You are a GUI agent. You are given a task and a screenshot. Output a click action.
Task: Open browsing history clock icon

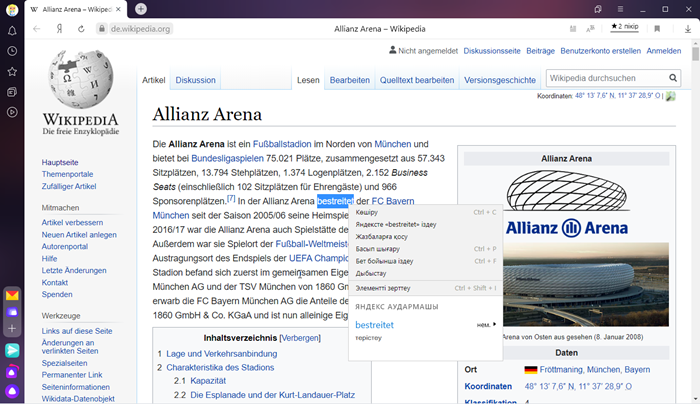point(12,51)
